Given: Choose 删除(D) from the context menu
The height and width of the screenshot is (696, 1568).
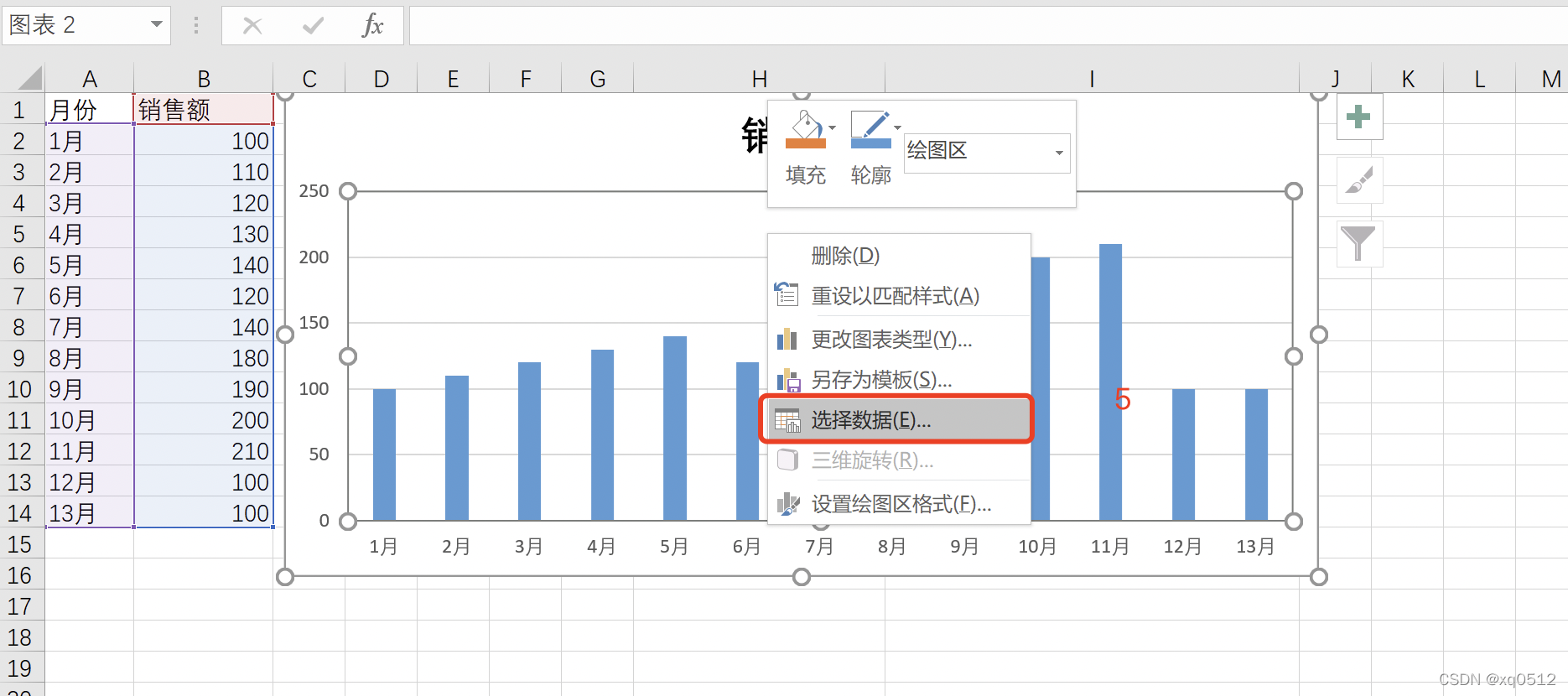Looking at the screenshot, I should [x=899, y=256].
